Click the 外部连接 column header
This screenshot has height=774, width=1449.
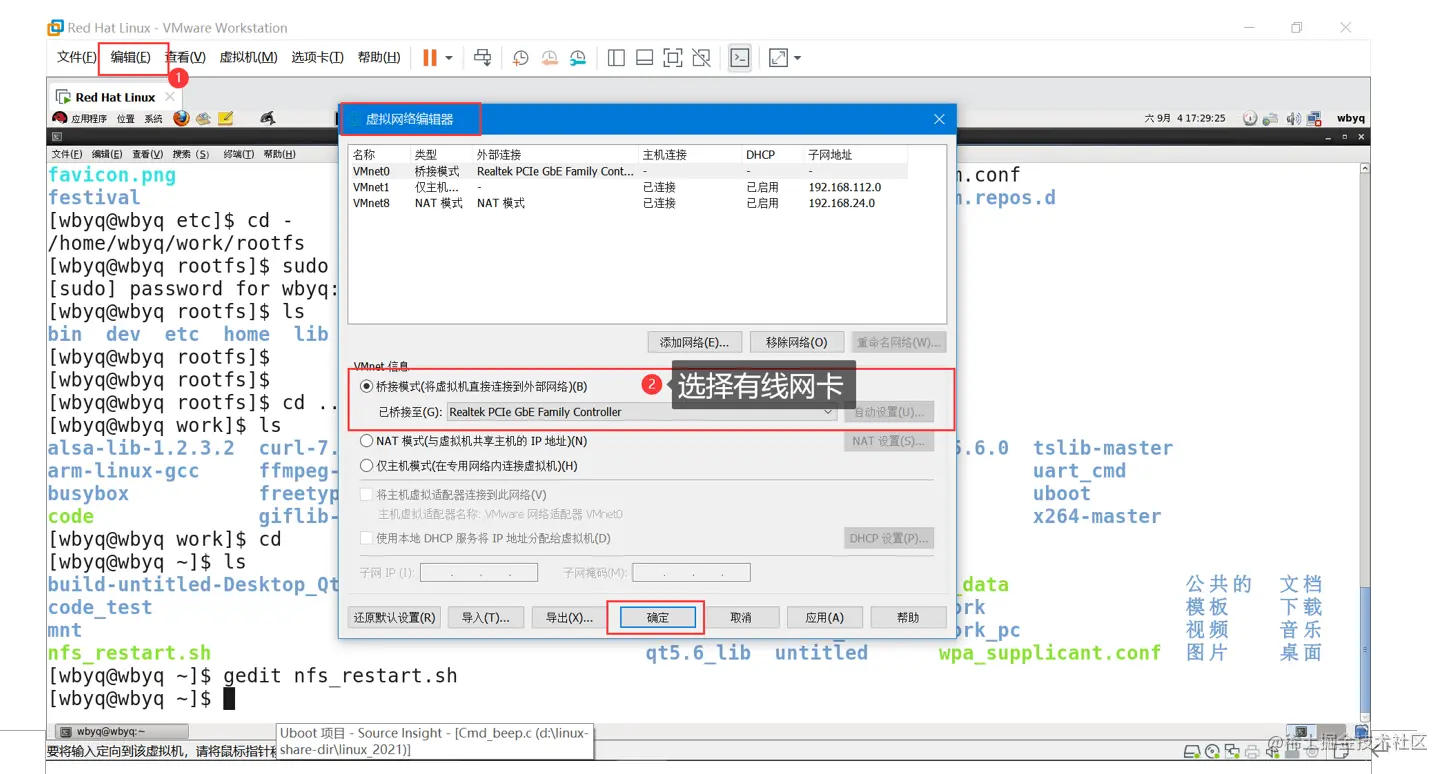tap(556, 155)
